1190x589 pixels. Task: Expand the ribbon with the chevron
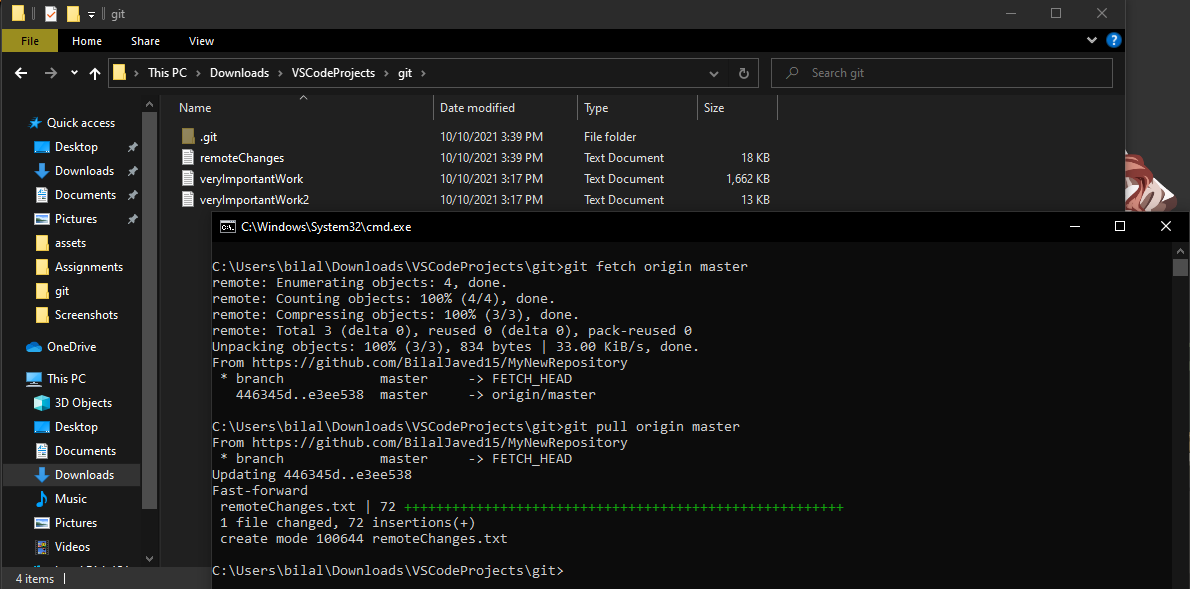[1091, 40]
